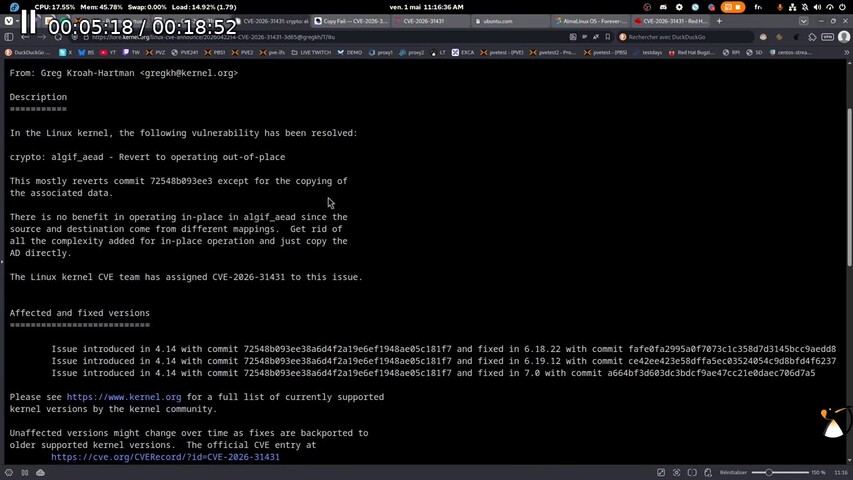Open the 'TW' Twitch bookmark
853x480 pixels.
click(x=131, y=53)
